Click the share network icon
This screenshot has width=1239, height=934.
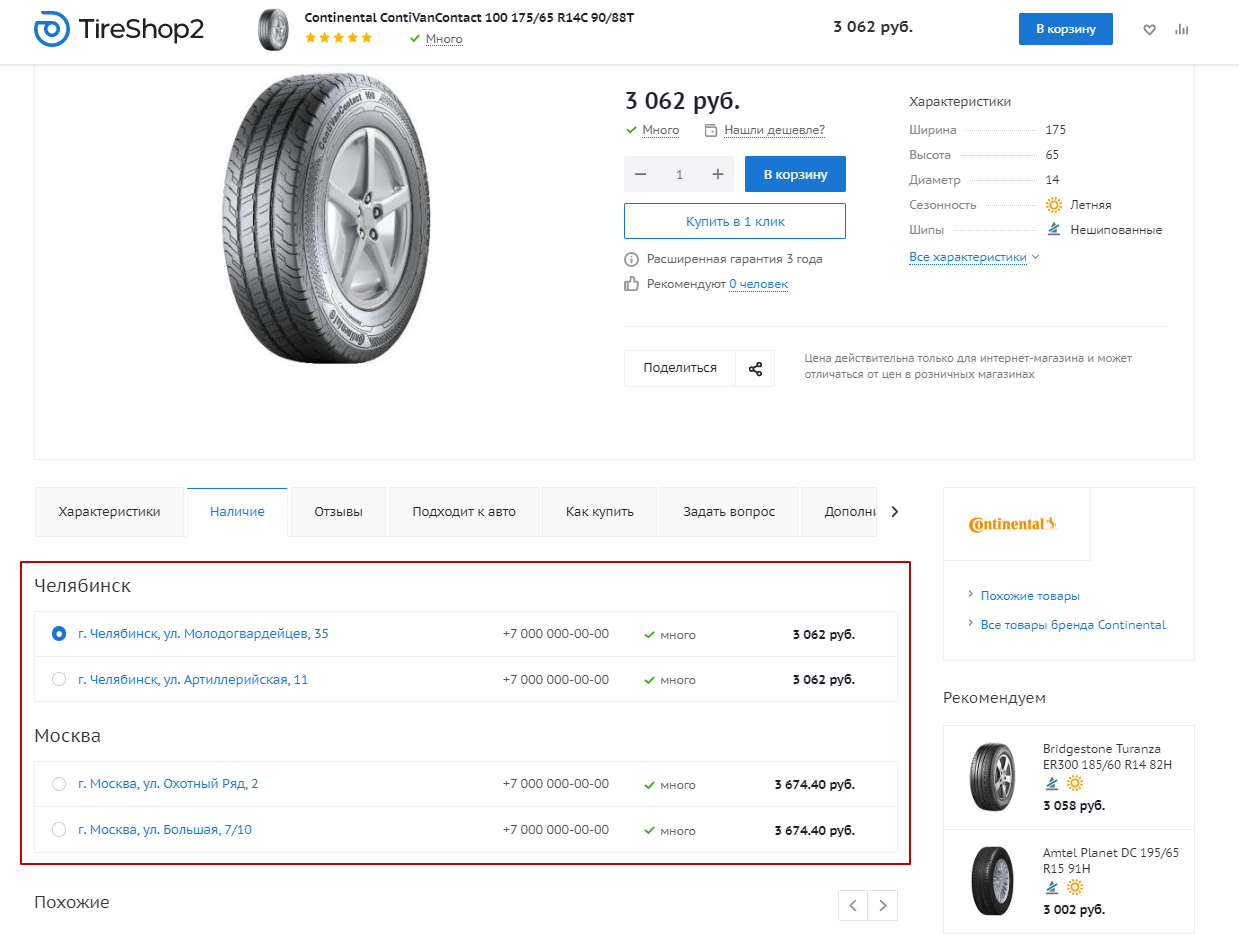[x=755, y=368]
